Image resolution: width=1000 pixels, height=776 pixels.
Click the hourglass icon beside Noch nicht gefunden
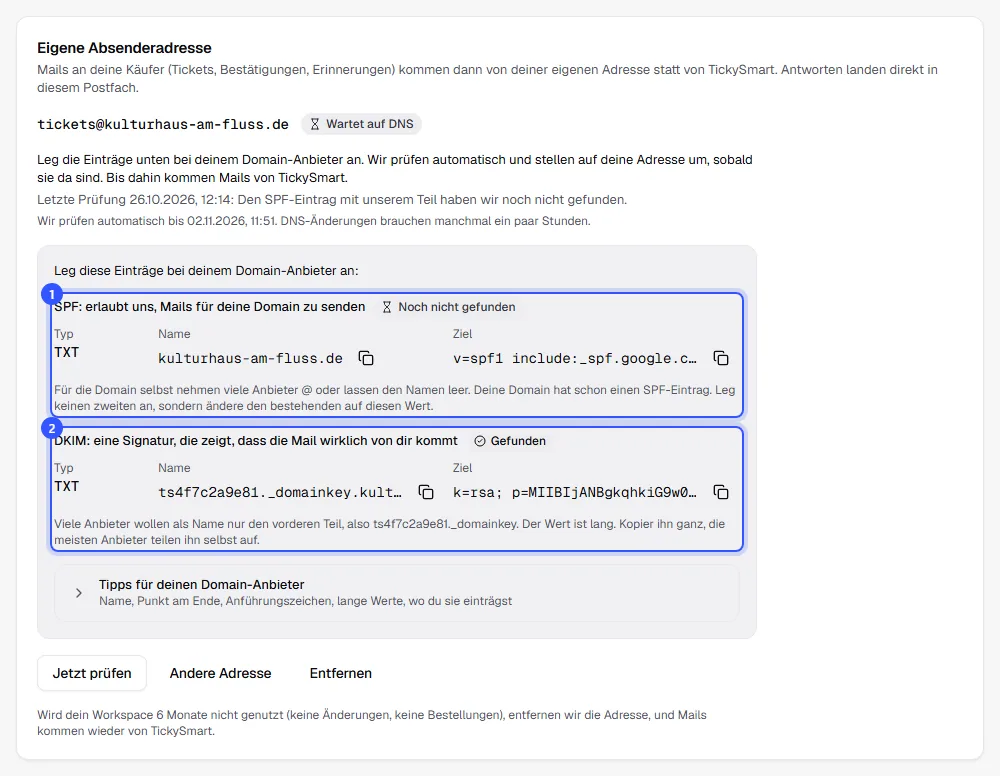386,307
